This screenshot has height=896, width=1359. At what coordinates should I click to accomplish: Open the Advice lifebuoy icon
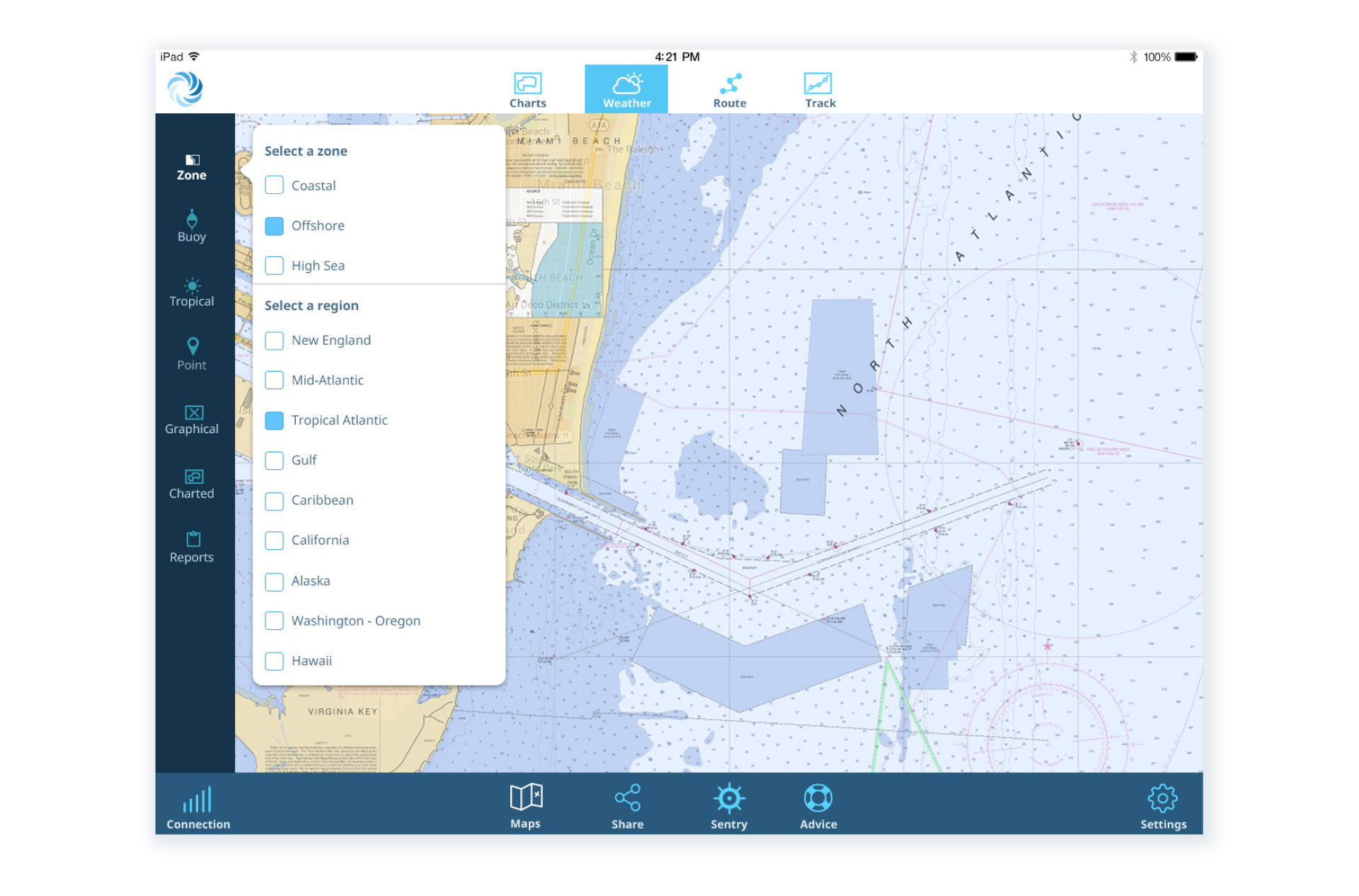[818, 798]
